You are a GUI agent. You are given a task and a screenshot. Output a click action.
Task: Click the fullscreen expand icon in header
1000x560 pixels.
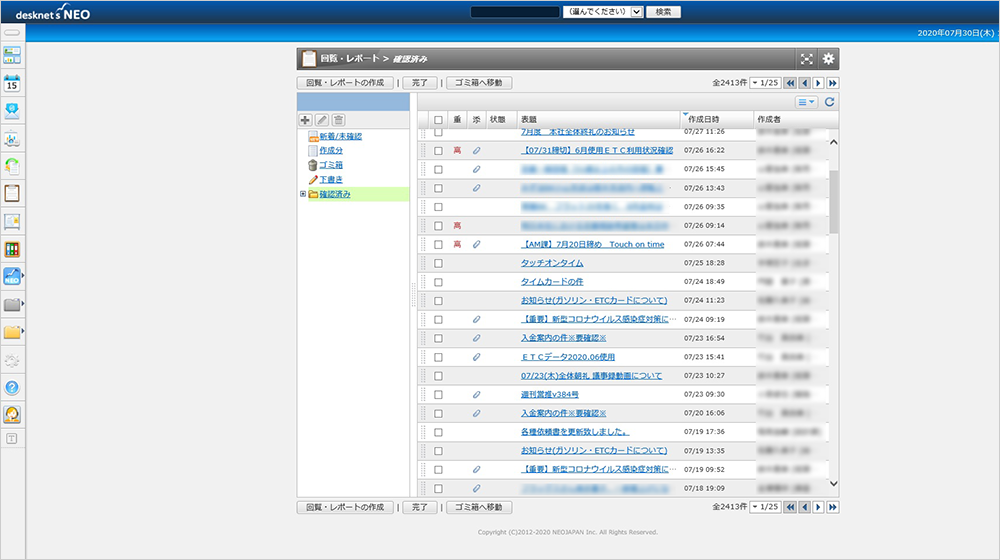pyautogui.click(x=806, y=59)
